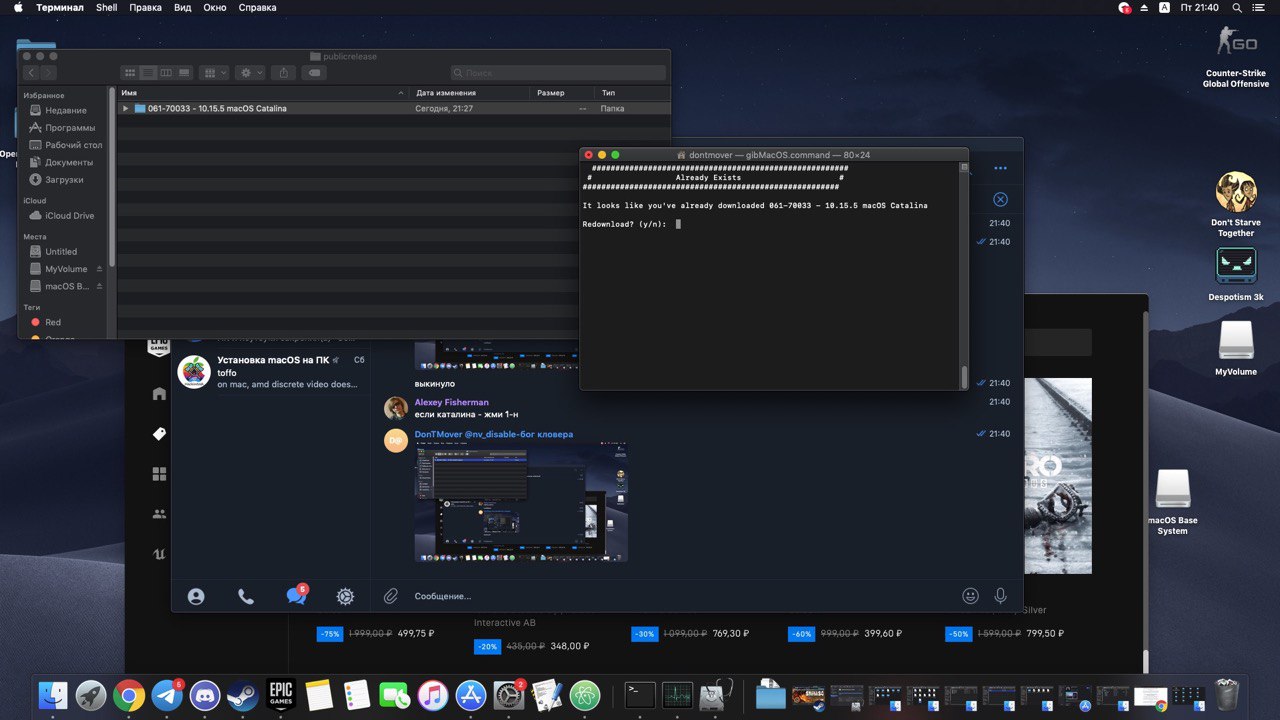Focus the Telegram Сообщение input field
This screenshot has height=720, width=1280.
coord(680,596)
